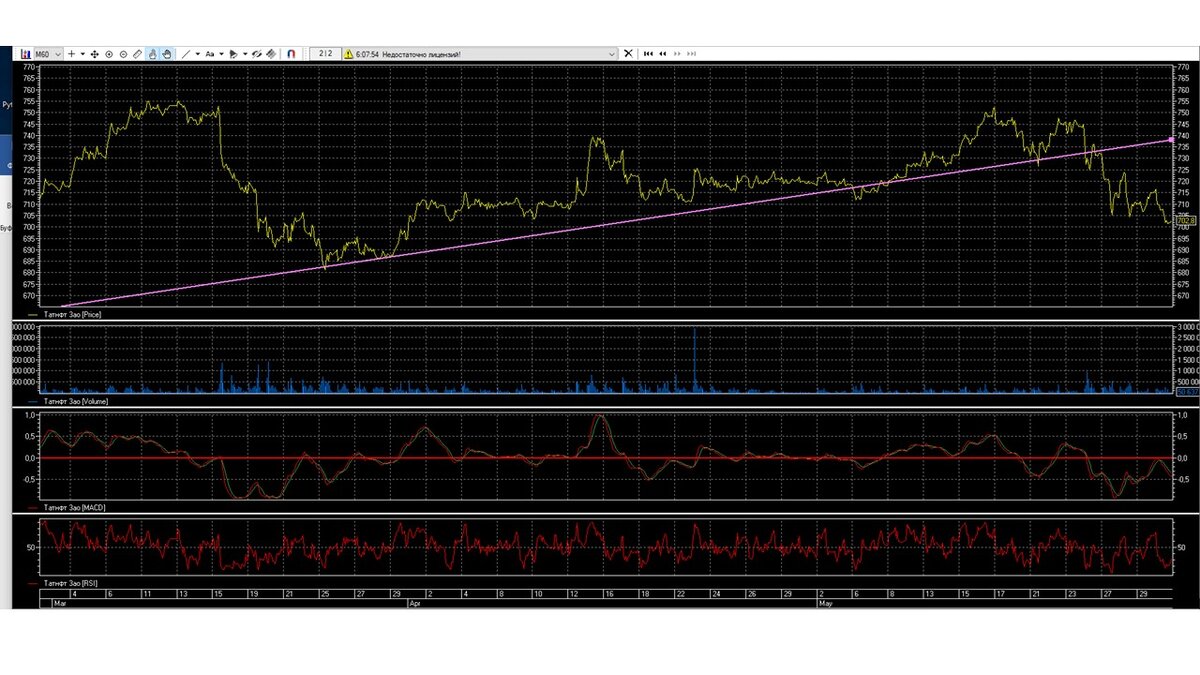
Task: Expand the line tool dropdown arrow
Action: 198,54
